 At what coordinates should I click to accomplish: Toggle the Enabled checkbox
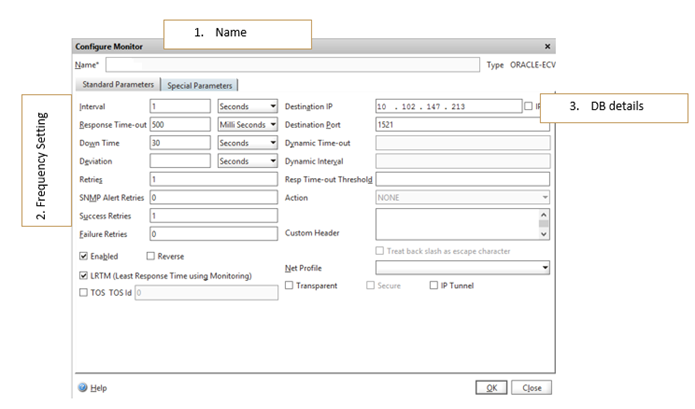click(84, 256)
